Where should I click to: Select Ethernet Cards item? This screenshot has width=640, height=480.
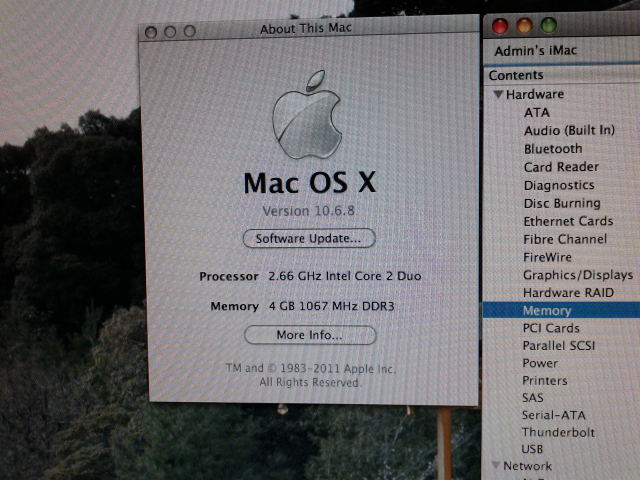(567, 221)
